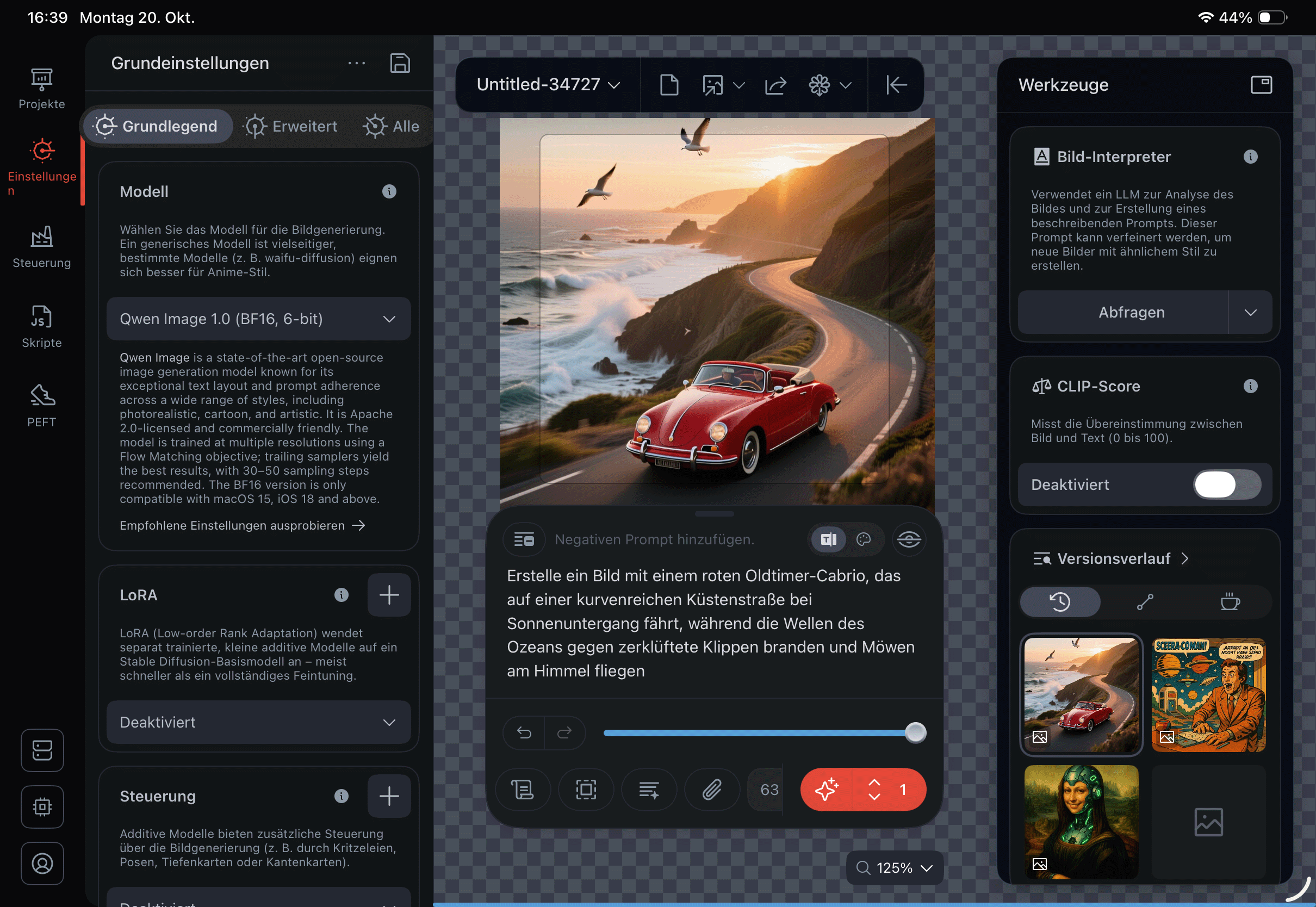Switch the history filter to the brush view

coord(1144,602)
